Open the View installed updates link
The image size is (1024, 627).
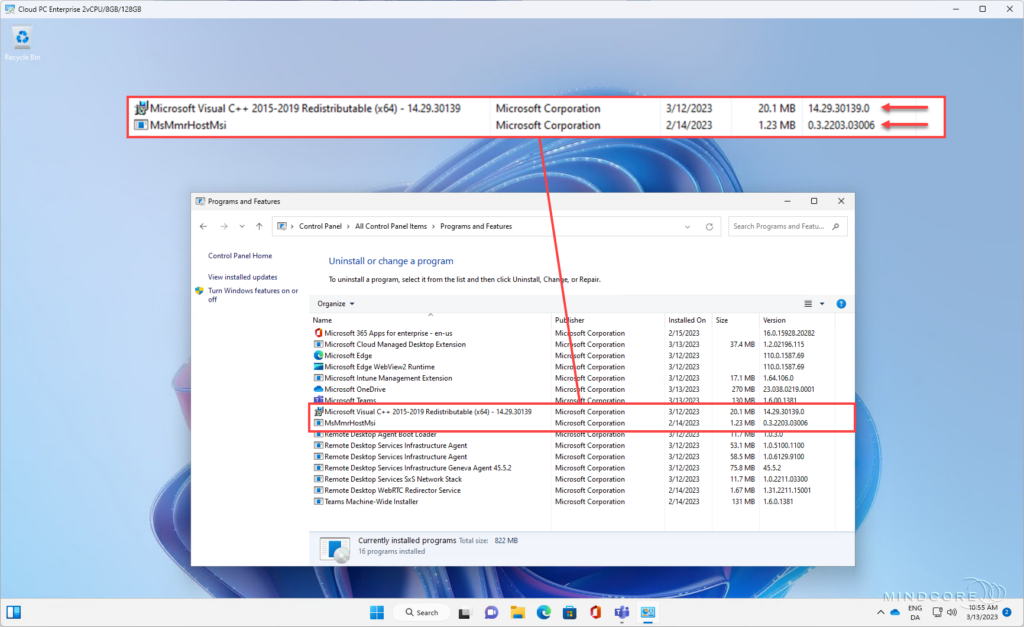click(242, 277)
